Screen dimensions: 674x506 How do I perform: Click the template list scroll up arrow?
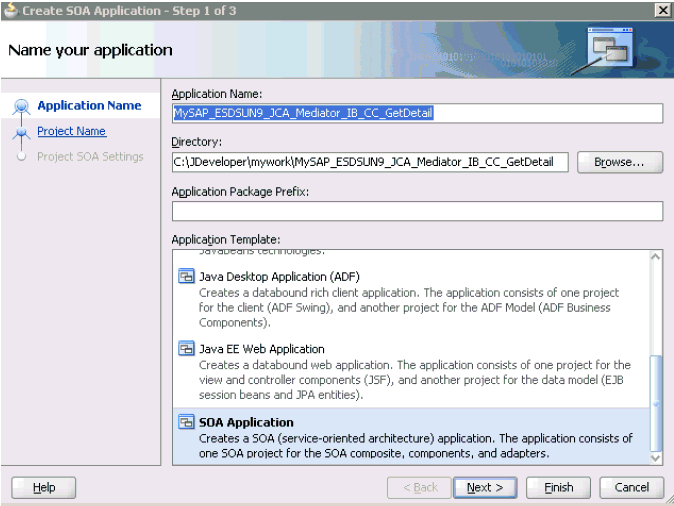[656, 257]
